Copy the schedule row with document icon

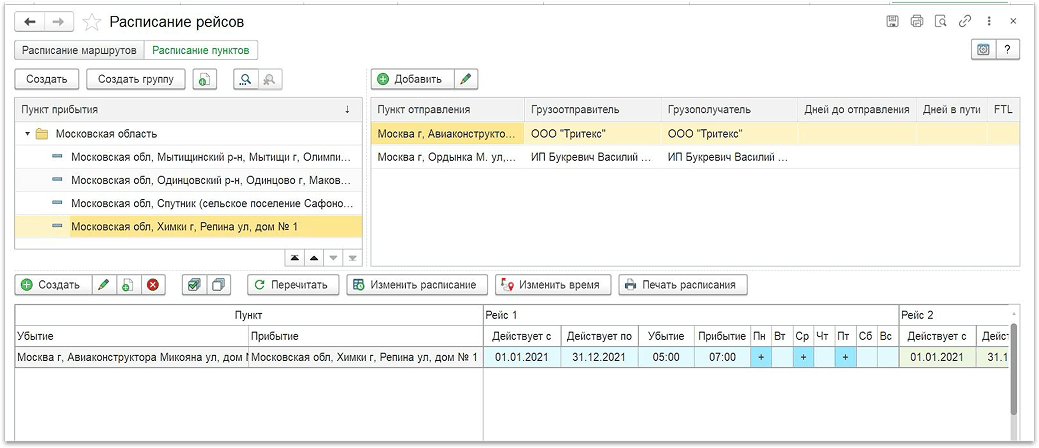tap(128, 285)
